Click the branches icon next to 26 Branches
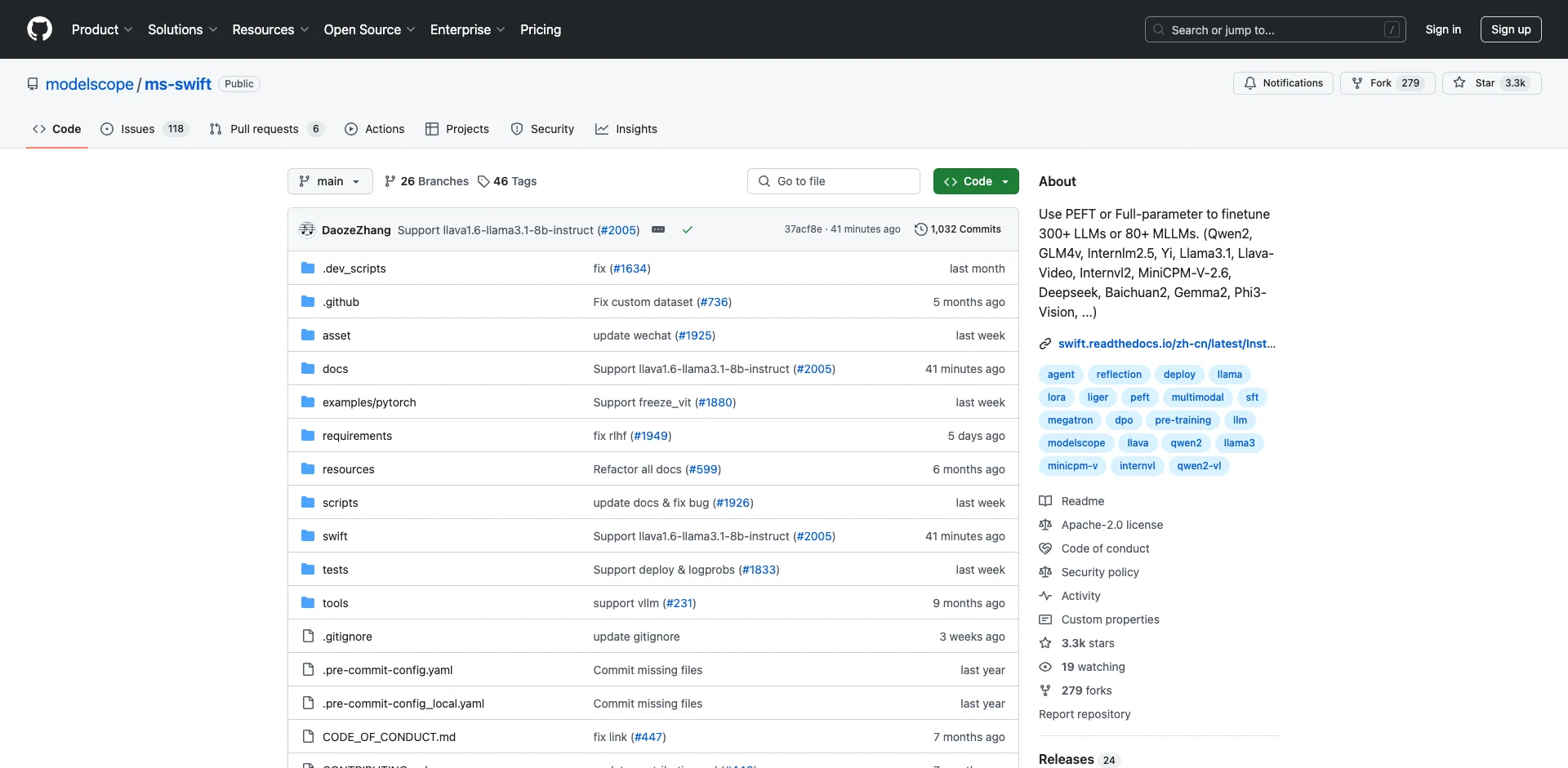The image size is (1568, 768). coord(390,181)
